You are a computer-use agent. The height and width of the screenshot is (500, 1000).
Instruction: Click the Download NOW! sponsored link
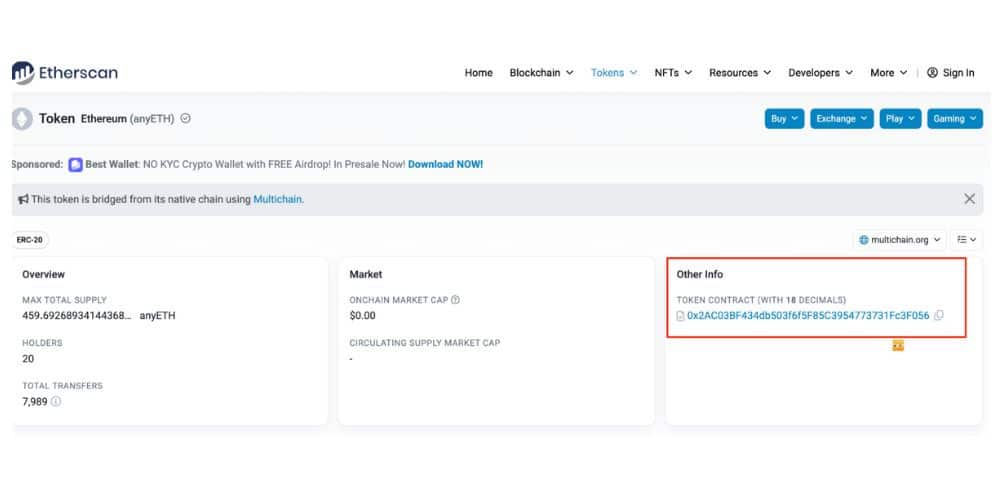445,164
